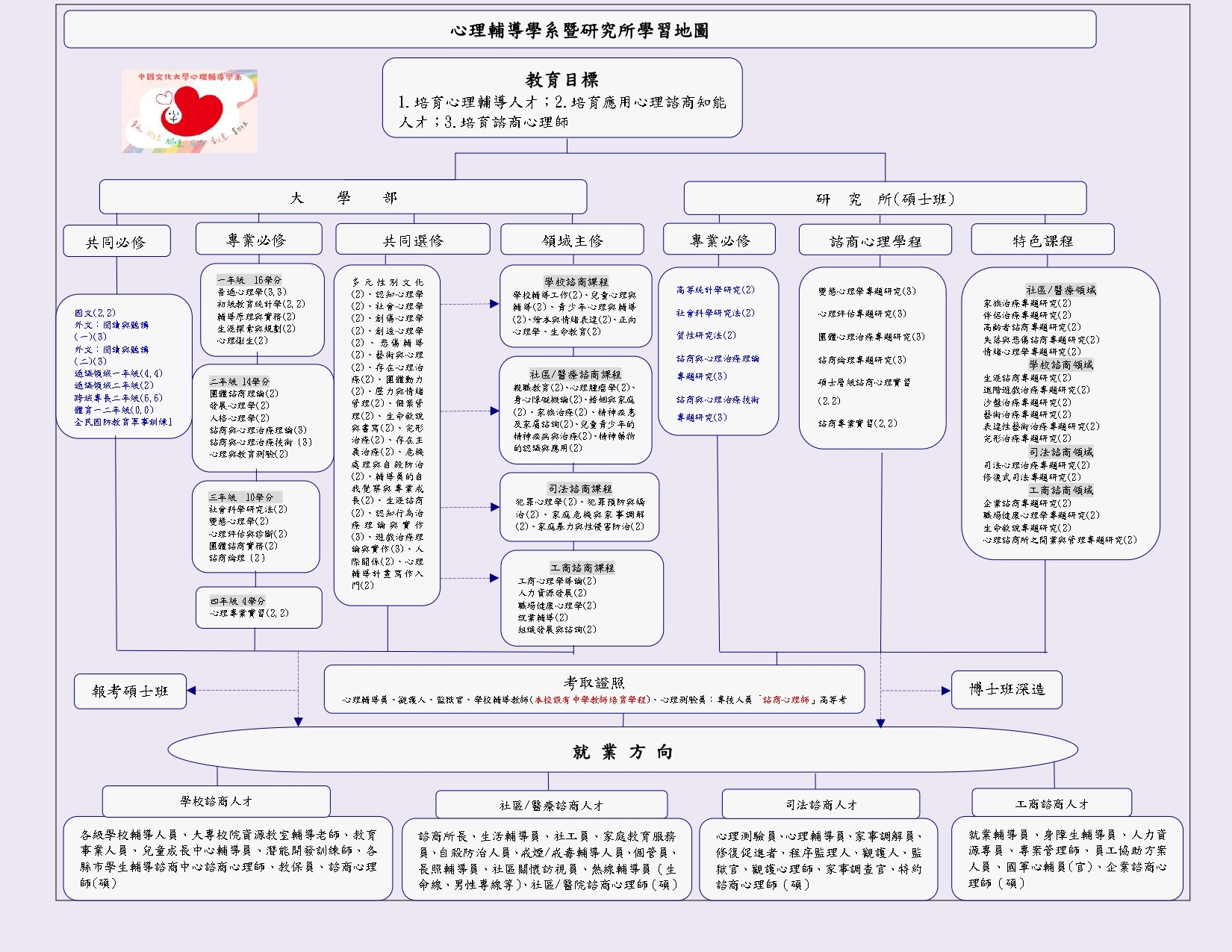Select 企業諮商專題研究(2) course line
Image resolution: width=1232 pixels, height=952 pixels.
tap(1027, 503)
